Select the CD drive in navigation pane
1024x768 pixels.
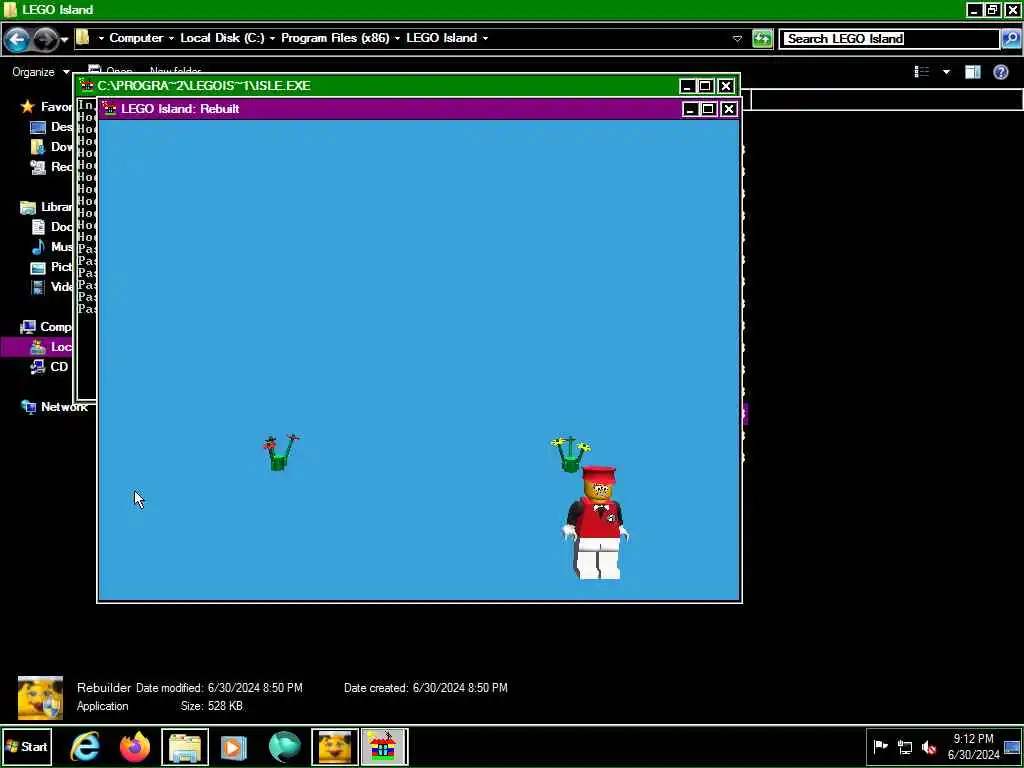49,367
